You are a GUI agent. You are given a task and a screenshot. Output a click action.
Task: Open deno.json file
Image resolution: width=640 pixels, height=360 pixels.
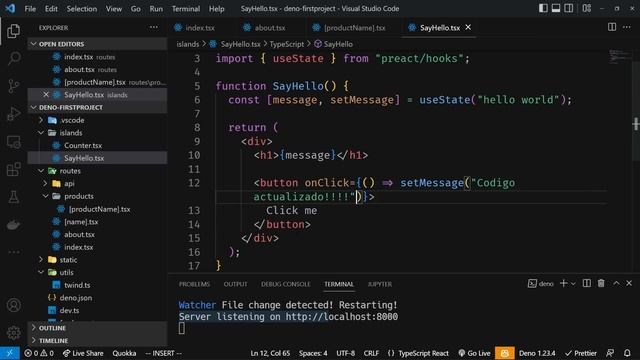click(x=76, y=298)
